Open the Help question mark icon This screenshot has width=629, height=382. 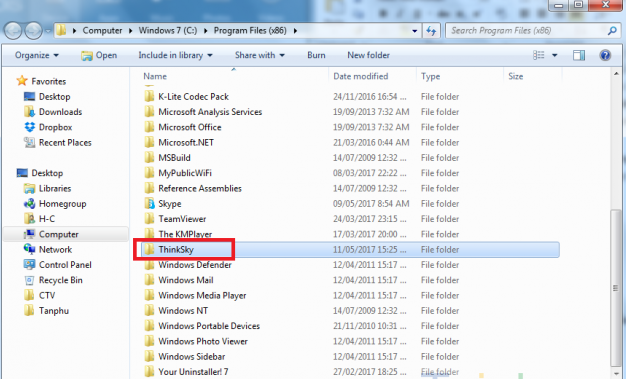tap(605, 55)
